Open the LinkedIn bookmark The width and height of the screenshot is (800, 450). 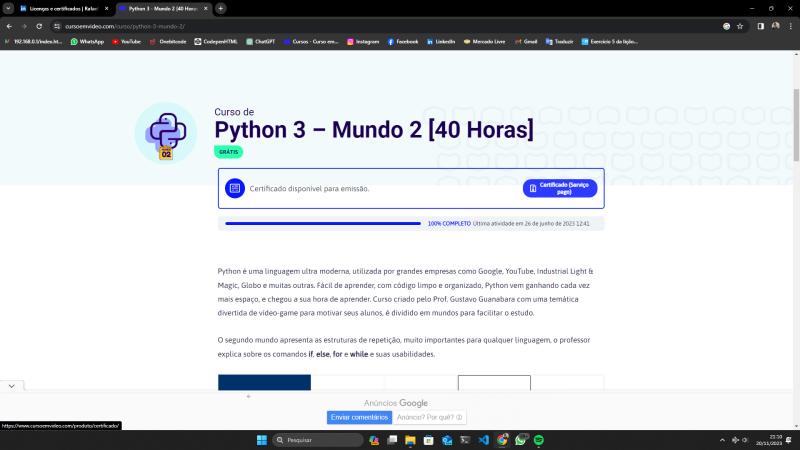(441, 42)
